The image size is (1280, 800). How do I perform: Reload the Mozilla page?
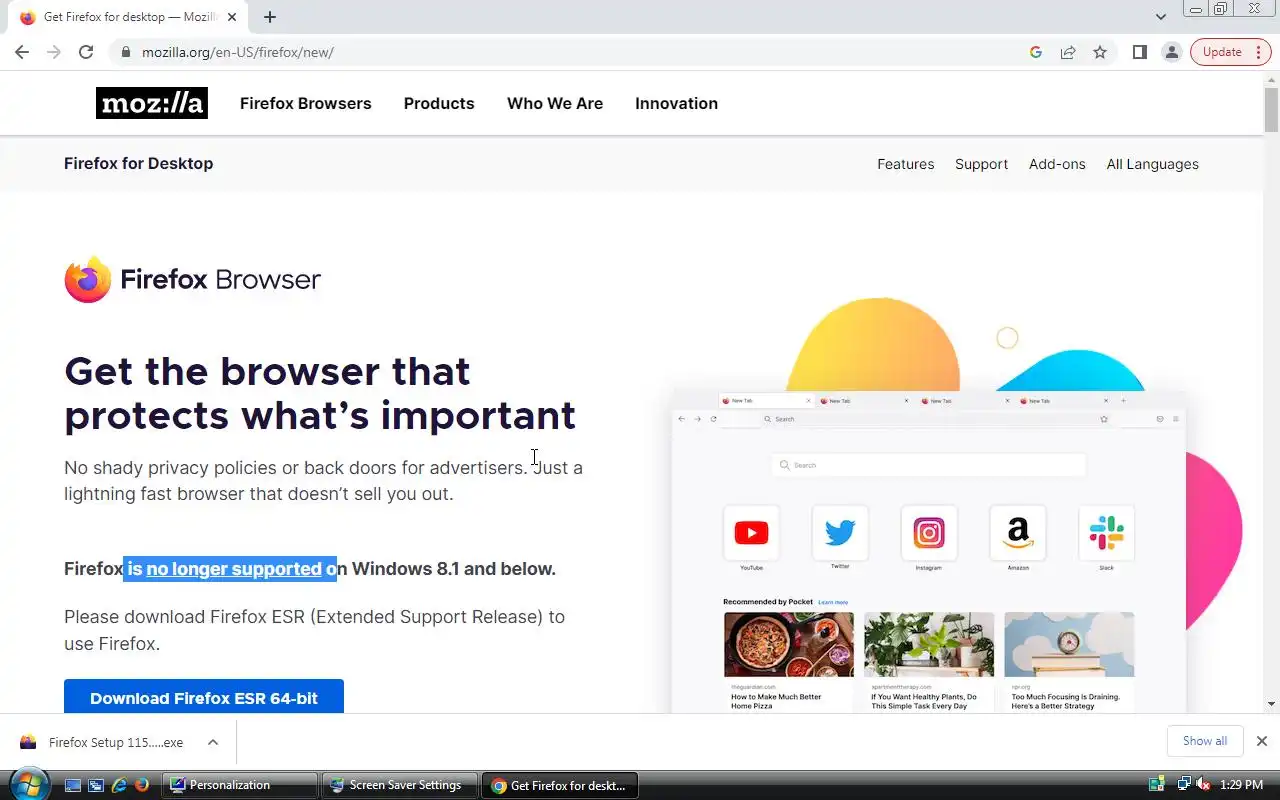pos(86,52)
